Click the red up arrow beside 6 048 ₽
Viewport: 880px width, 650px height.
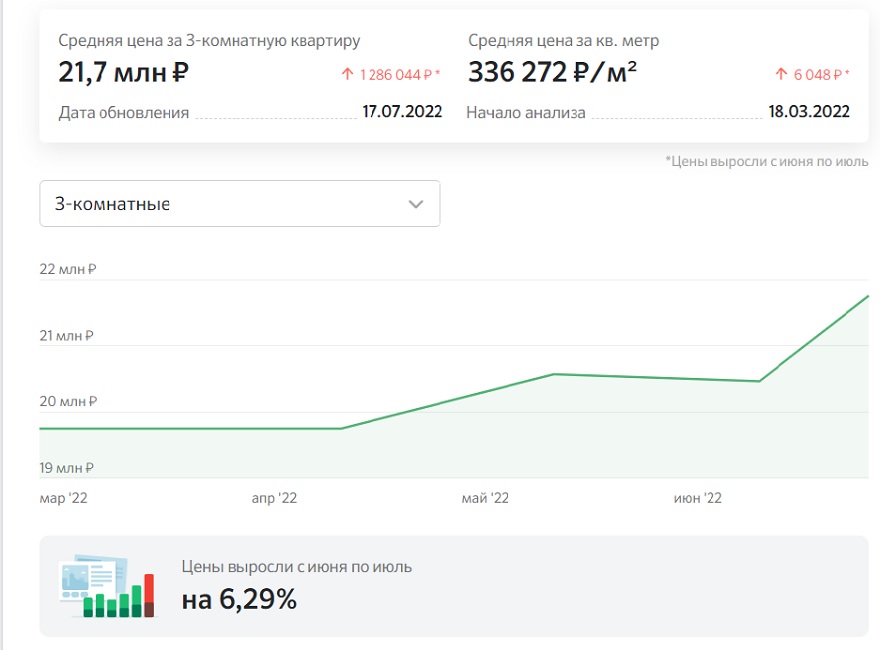(781, 74)
